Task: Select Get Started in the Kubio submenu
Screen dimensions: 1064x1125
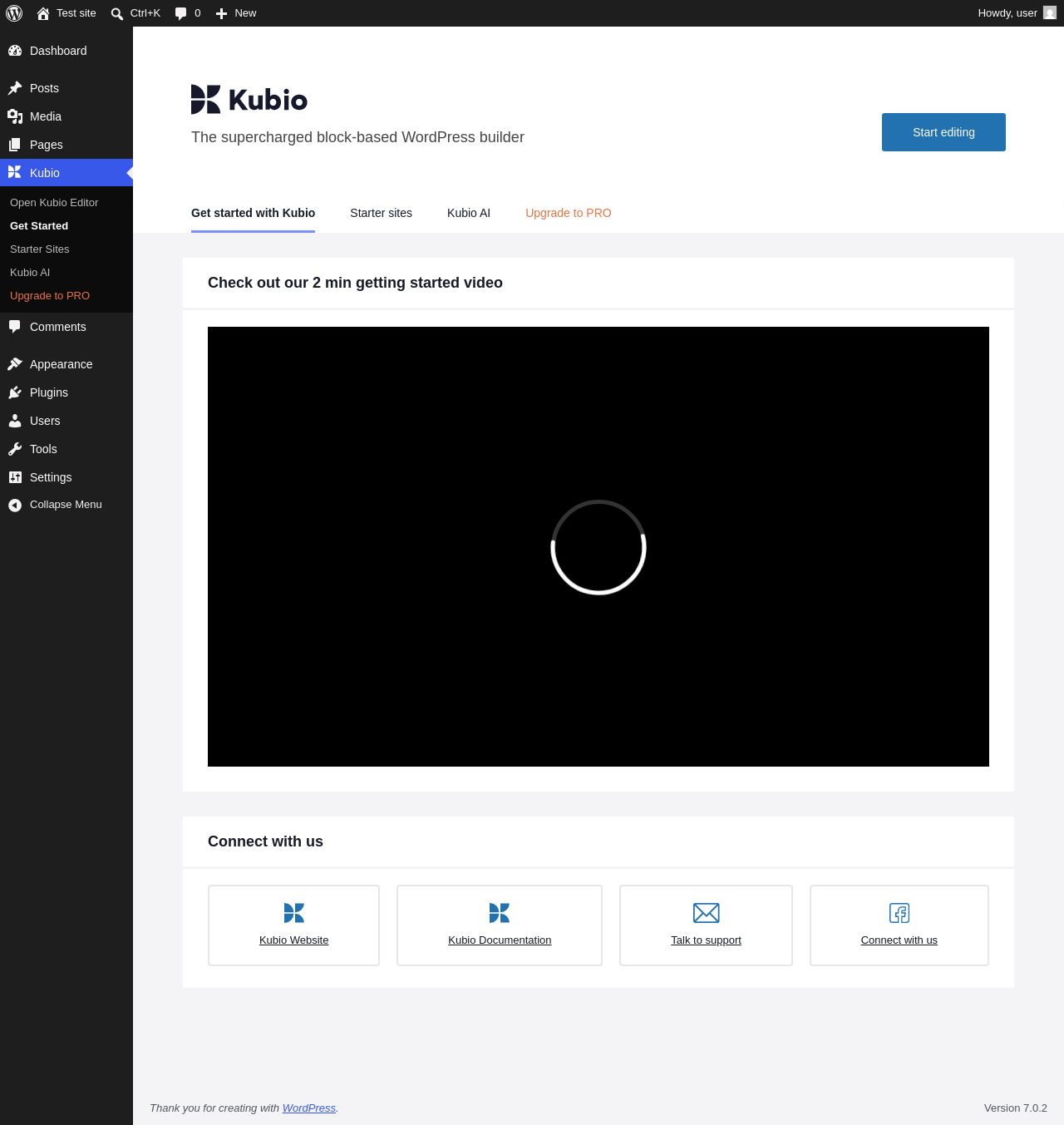Action: (39, 226)
